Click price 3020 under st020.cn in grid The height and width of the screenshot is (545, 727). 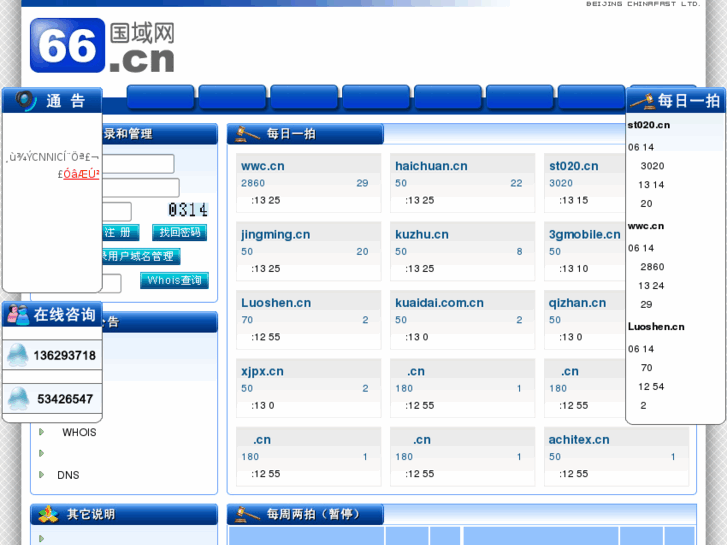[561, 183]
